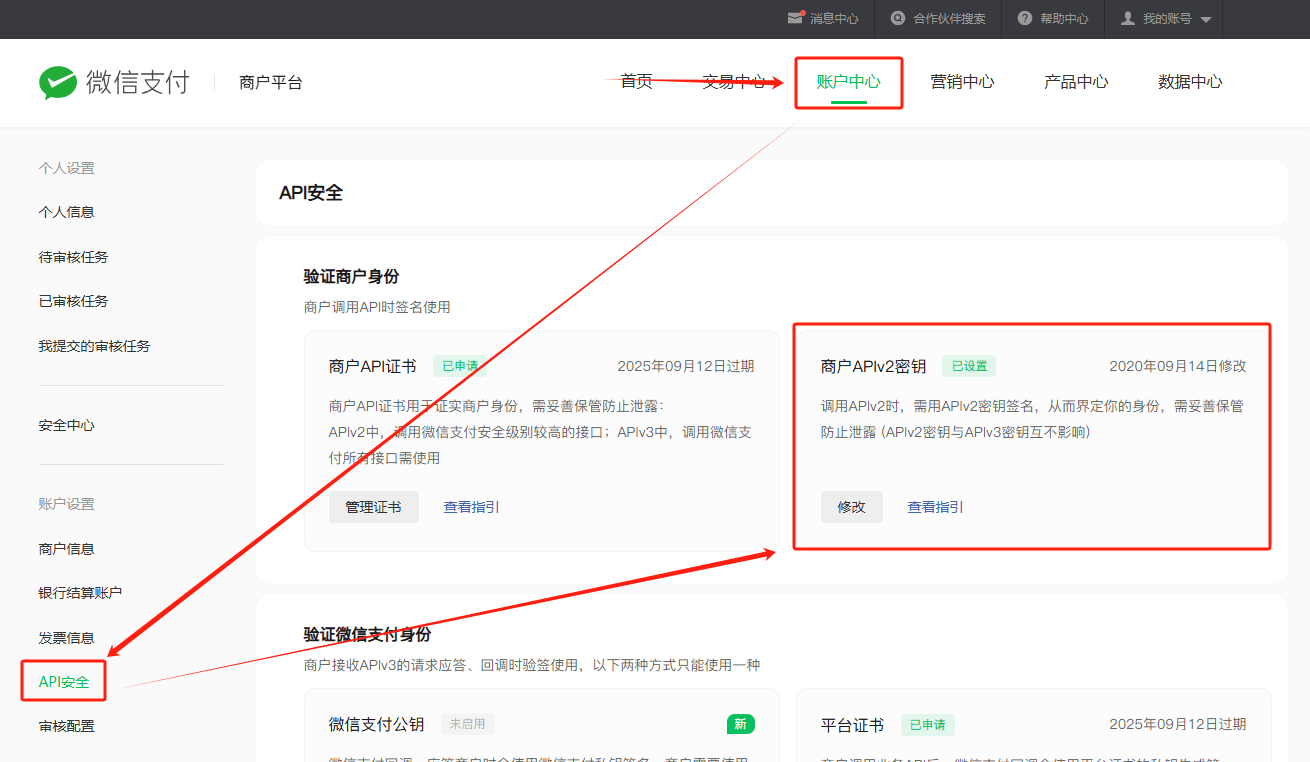This screenshot has width=1310, height=762.
Task: Open 帮助中心 in the top bar
Action: point(1064,19)
